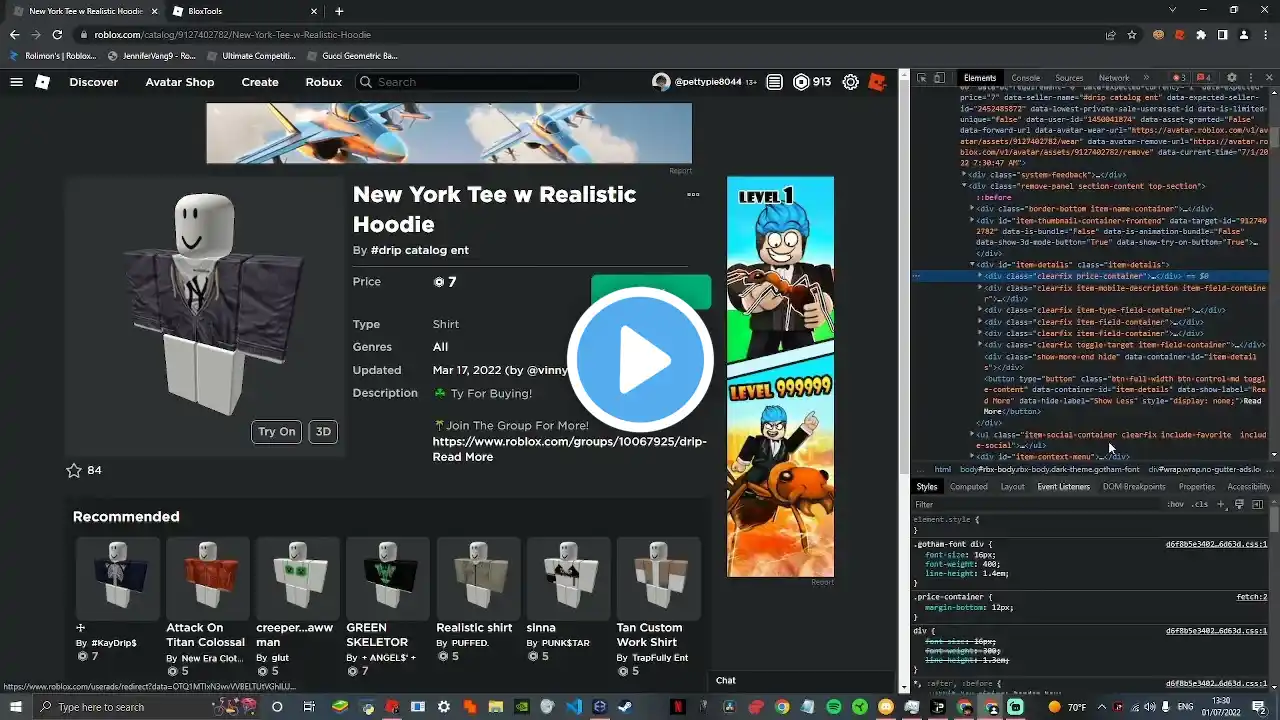Click the d6f8b5e3402 stylesheet link for .gotham-font
Screen dimensions: 1280x720
[1216, 544]
